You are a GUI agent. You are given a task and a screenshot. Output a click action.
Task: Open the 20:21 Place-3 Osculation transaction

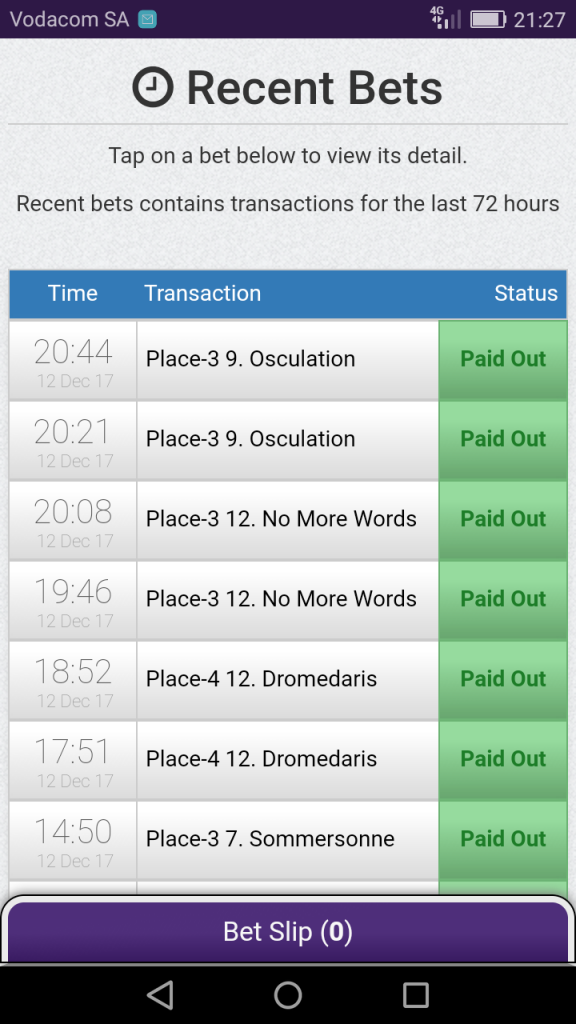288,440
